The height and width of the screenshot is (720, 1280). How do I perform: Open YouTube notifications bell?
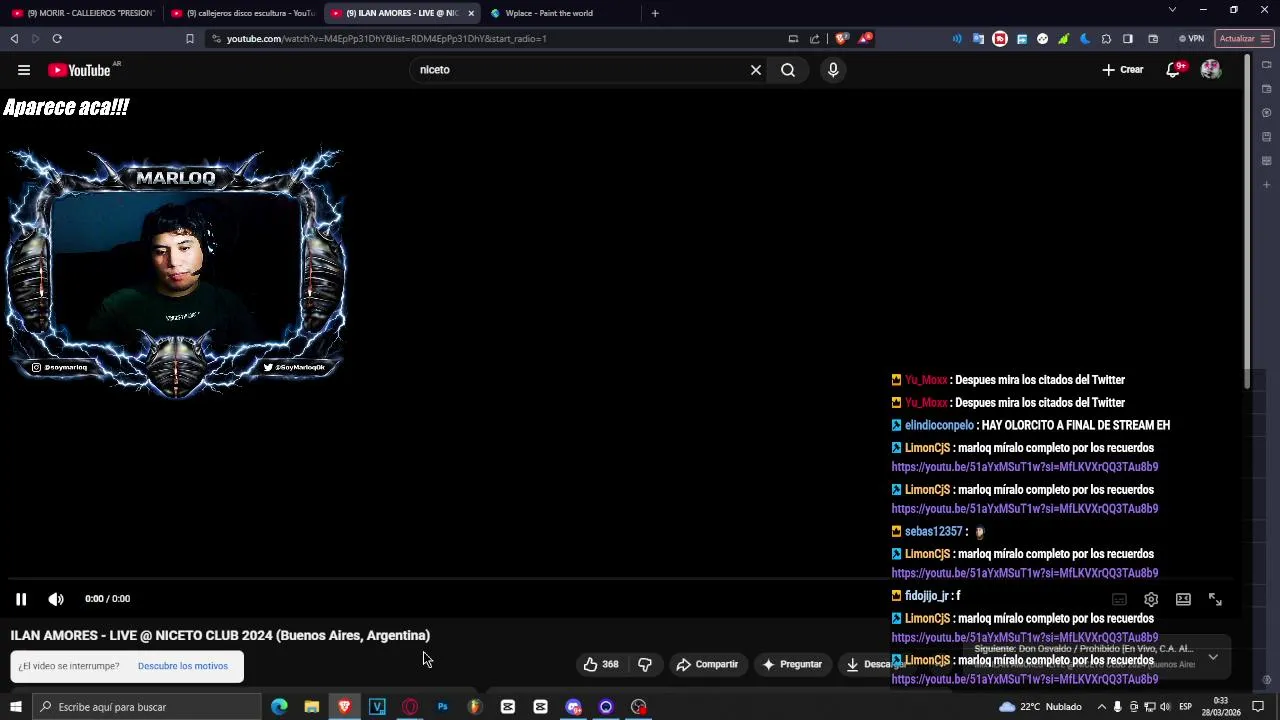pos(1174,70)
